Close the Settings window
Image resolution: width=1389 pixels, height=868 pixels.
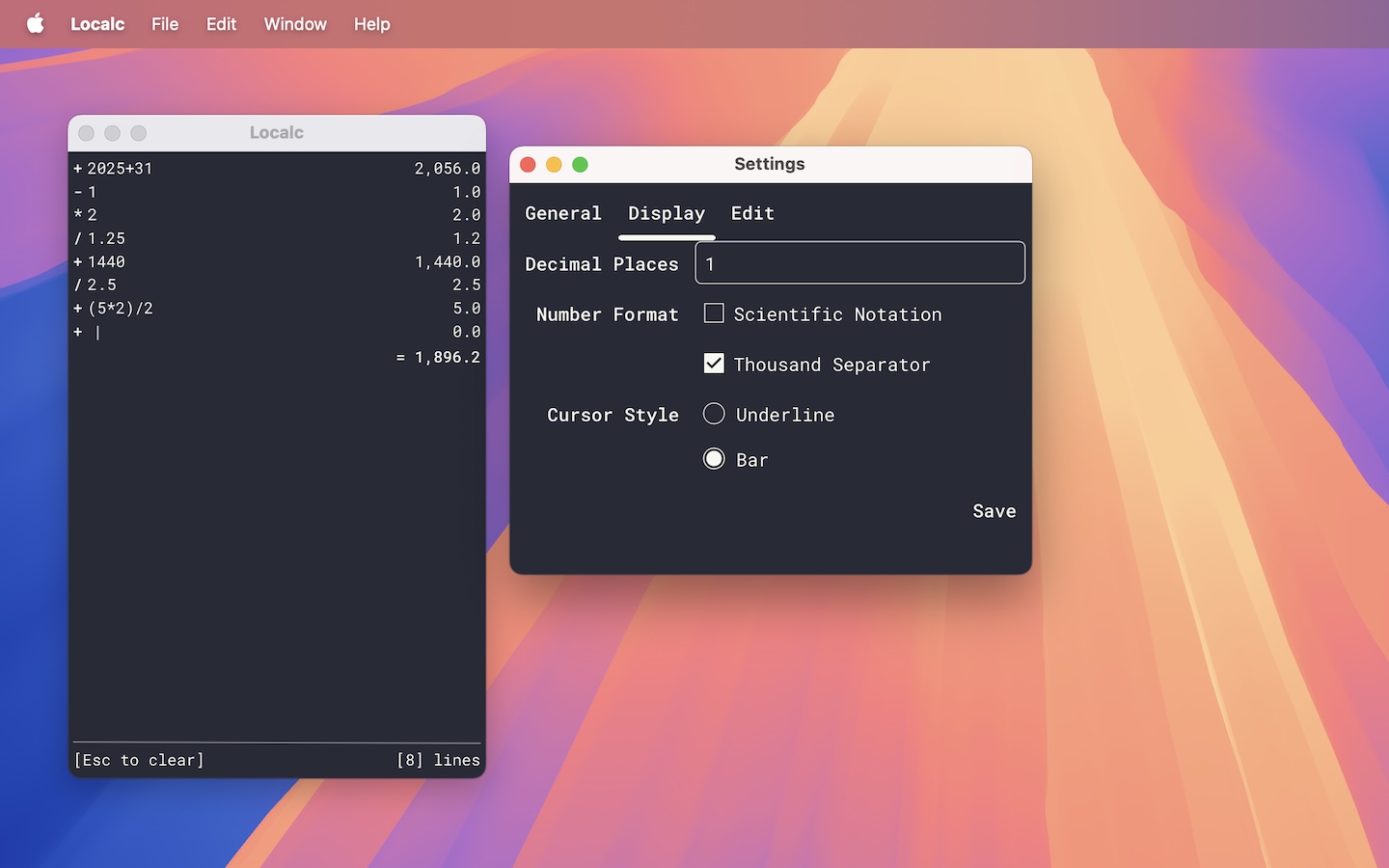pos(529,165)
